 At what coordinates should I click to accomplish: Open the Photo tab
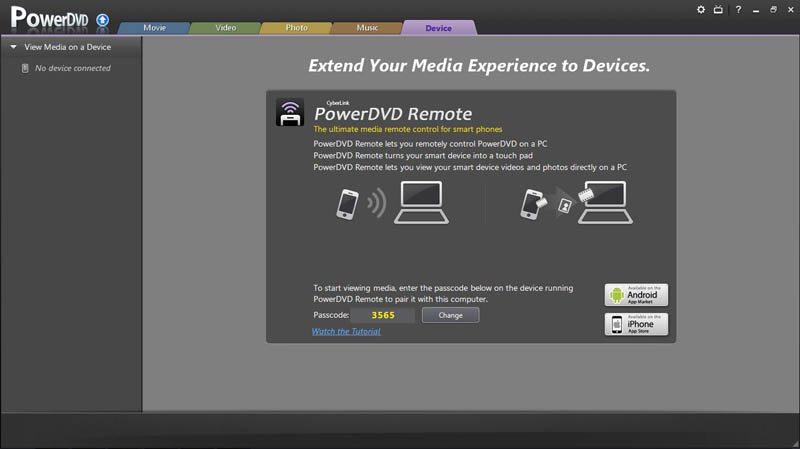(296, 28)
